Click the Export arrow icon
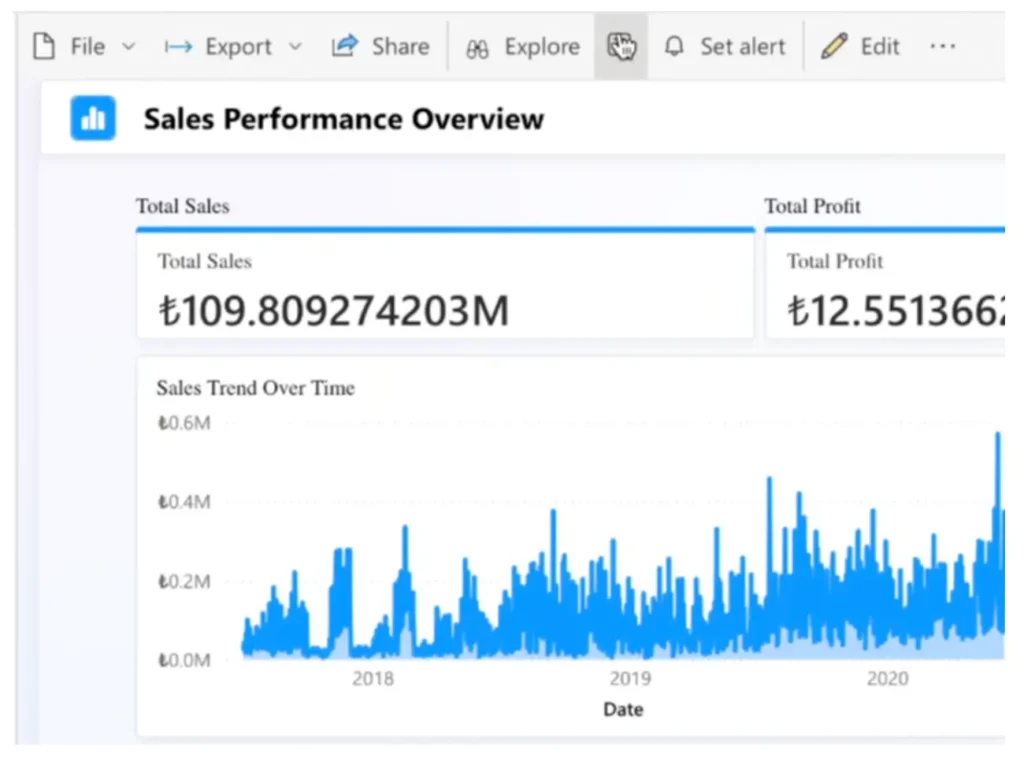 pyautogui.click(x=179, y=47)
